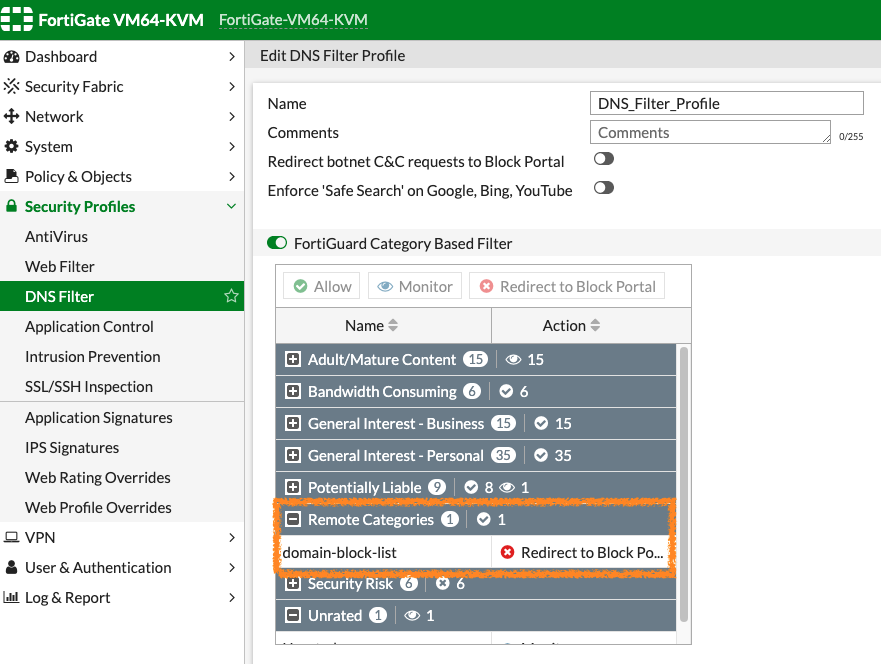This screenshot has width=881, height=664.
Task: Click Redirect to Block Po... action cell
Action: pos(583,553)
